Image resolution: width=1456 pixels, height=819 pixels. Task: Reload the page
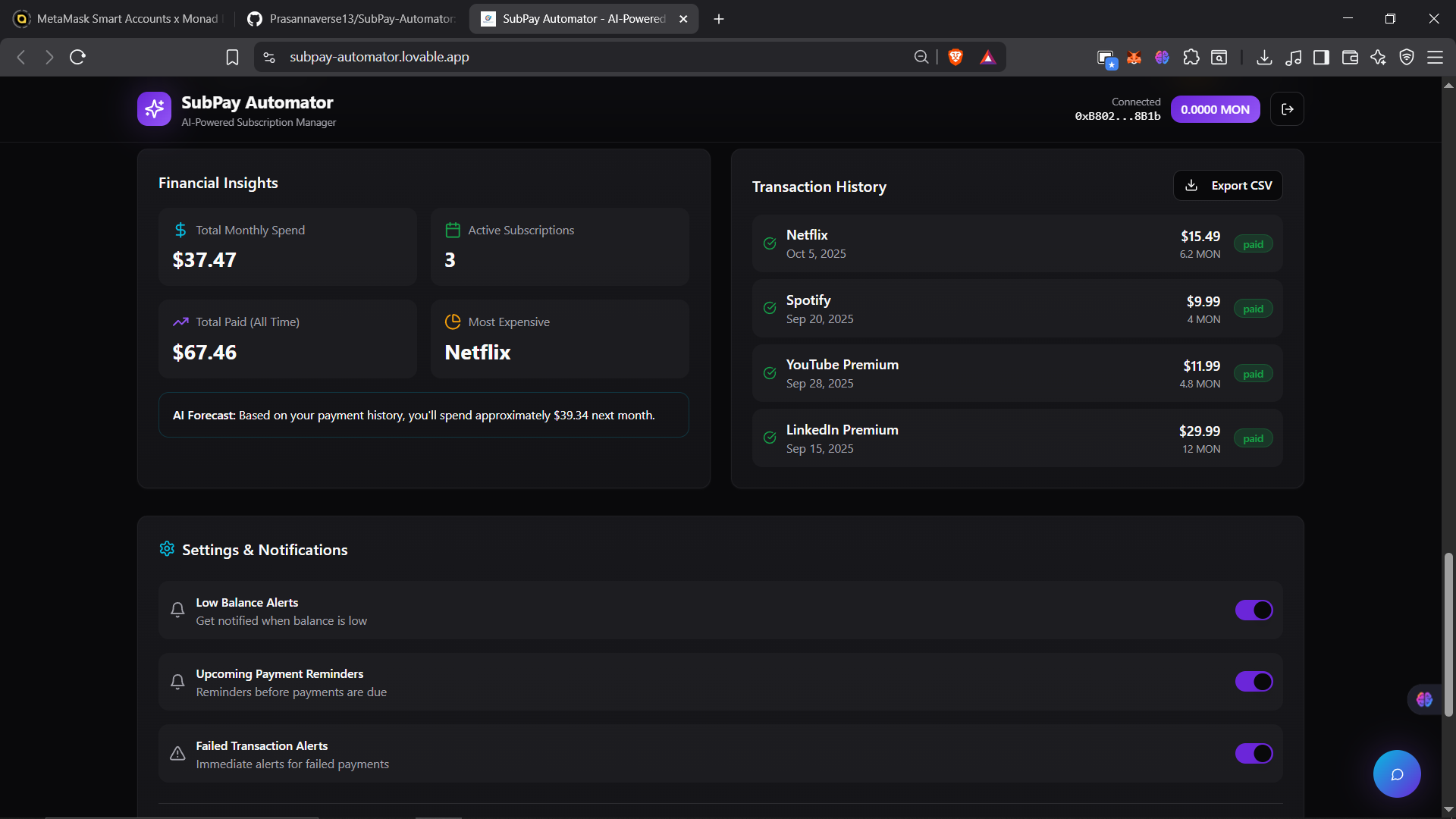tap(77, 57)
